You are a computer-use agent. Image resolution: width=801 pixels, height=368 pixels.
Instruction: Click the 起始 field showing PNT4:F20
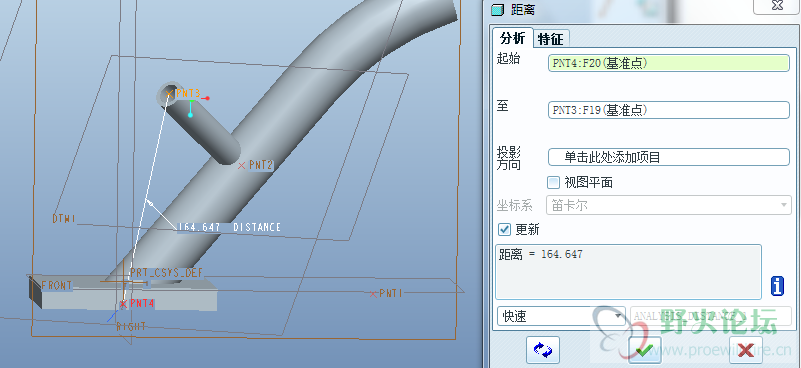(x=669, y=63)
